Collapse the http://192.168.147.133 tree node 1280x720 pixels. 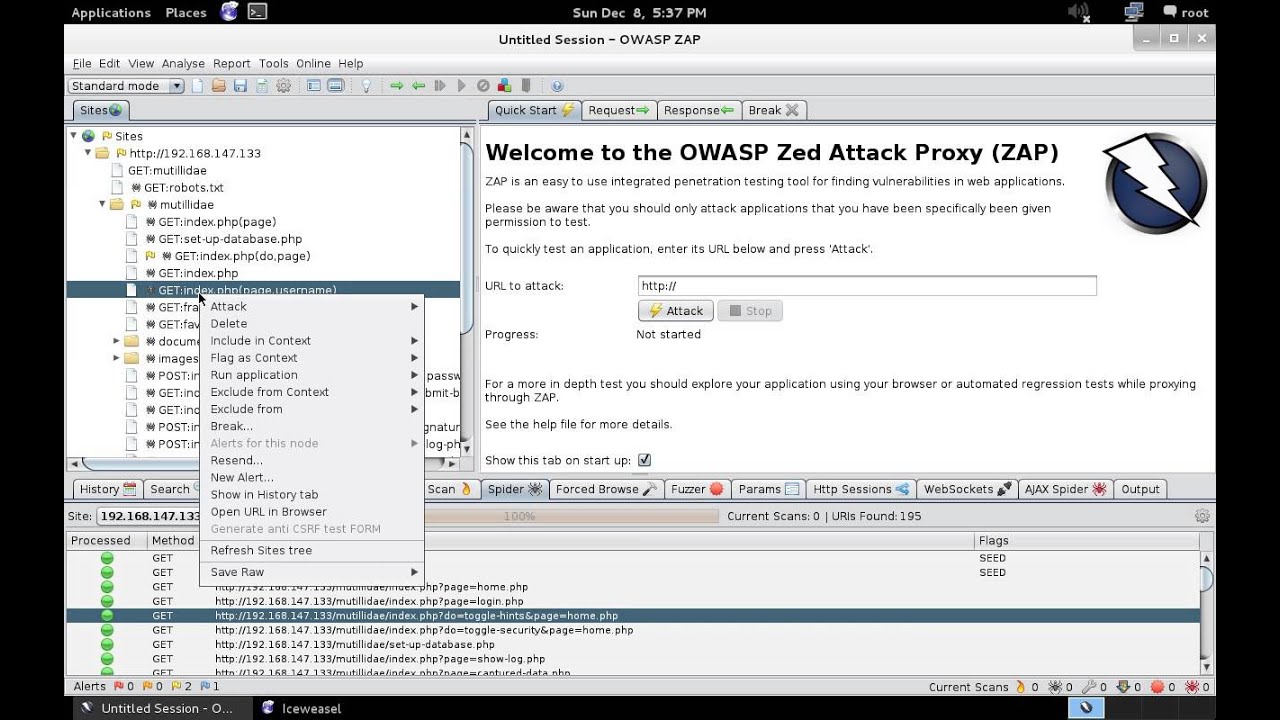(x=88, y=153)
